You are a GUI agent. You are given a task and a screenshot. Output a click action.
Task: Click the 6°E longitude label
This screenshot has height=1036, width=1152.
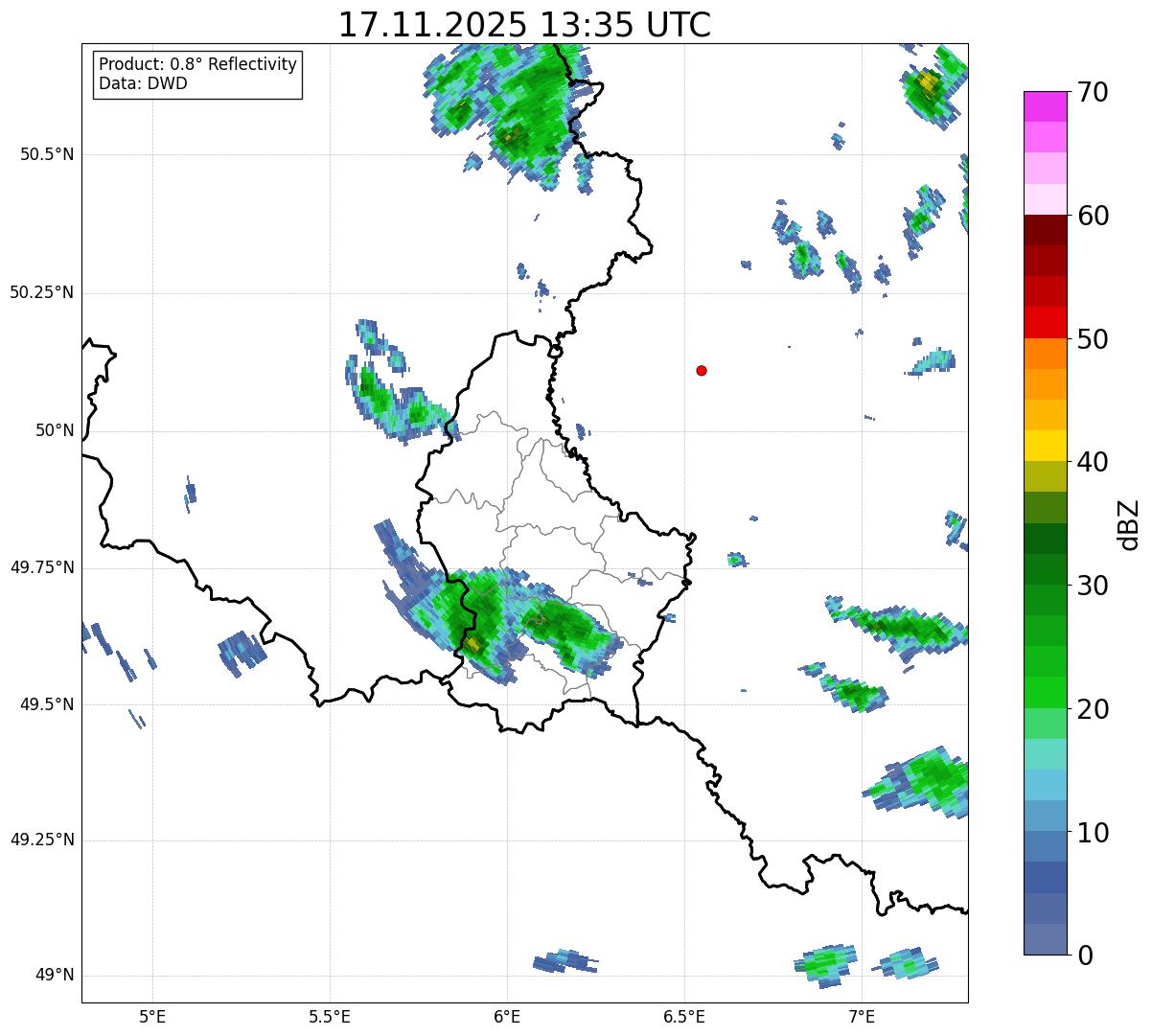pyautogui.click(x=507, y=1016)
